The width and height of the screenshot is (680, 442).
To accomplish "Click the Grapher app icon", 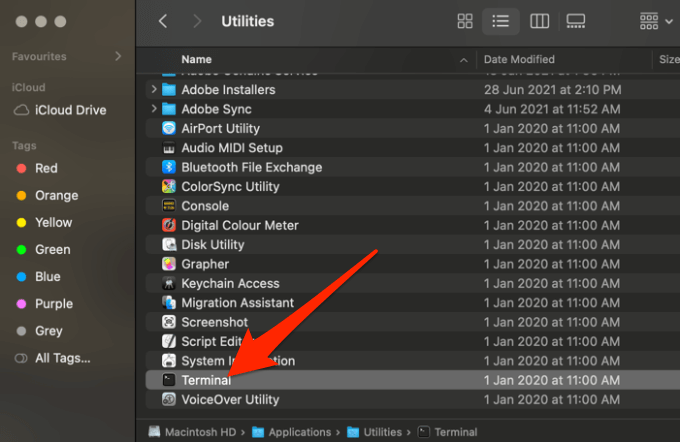I will [169, 264].
